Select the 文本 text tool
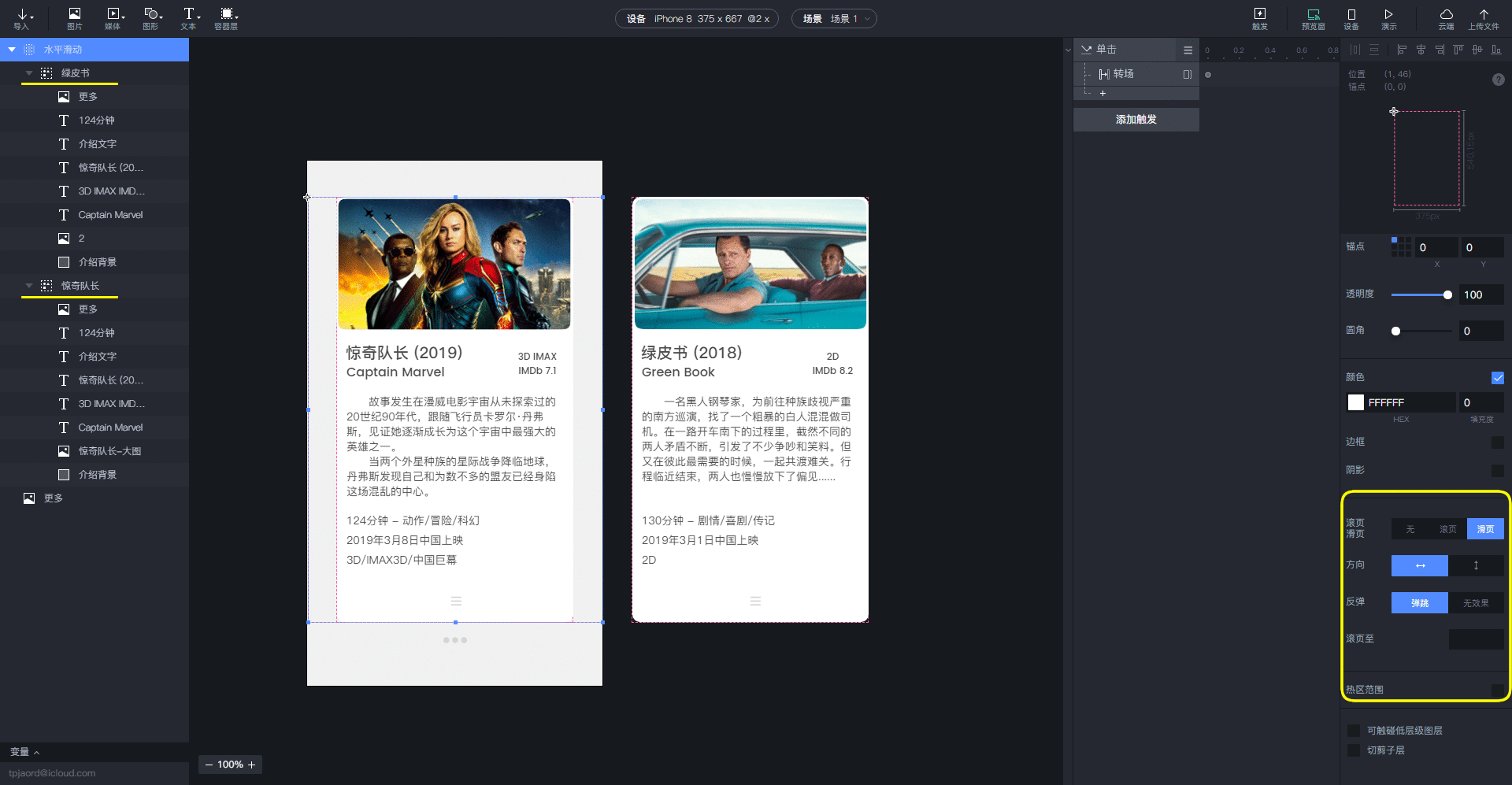Image resolution: width=1512 pixels, height=785 pixels. 190,18
